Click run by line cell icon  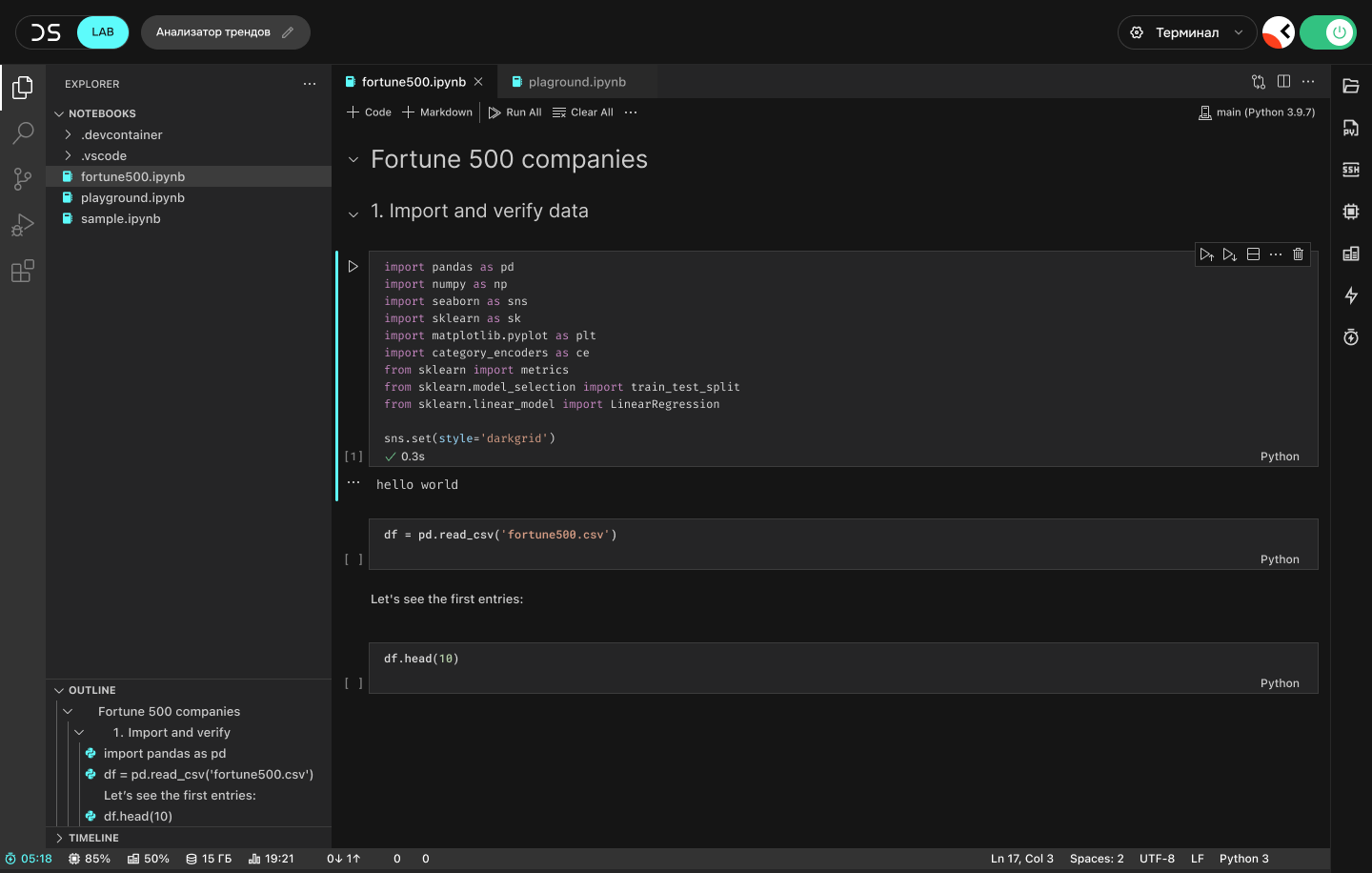tap(1207, 254)
